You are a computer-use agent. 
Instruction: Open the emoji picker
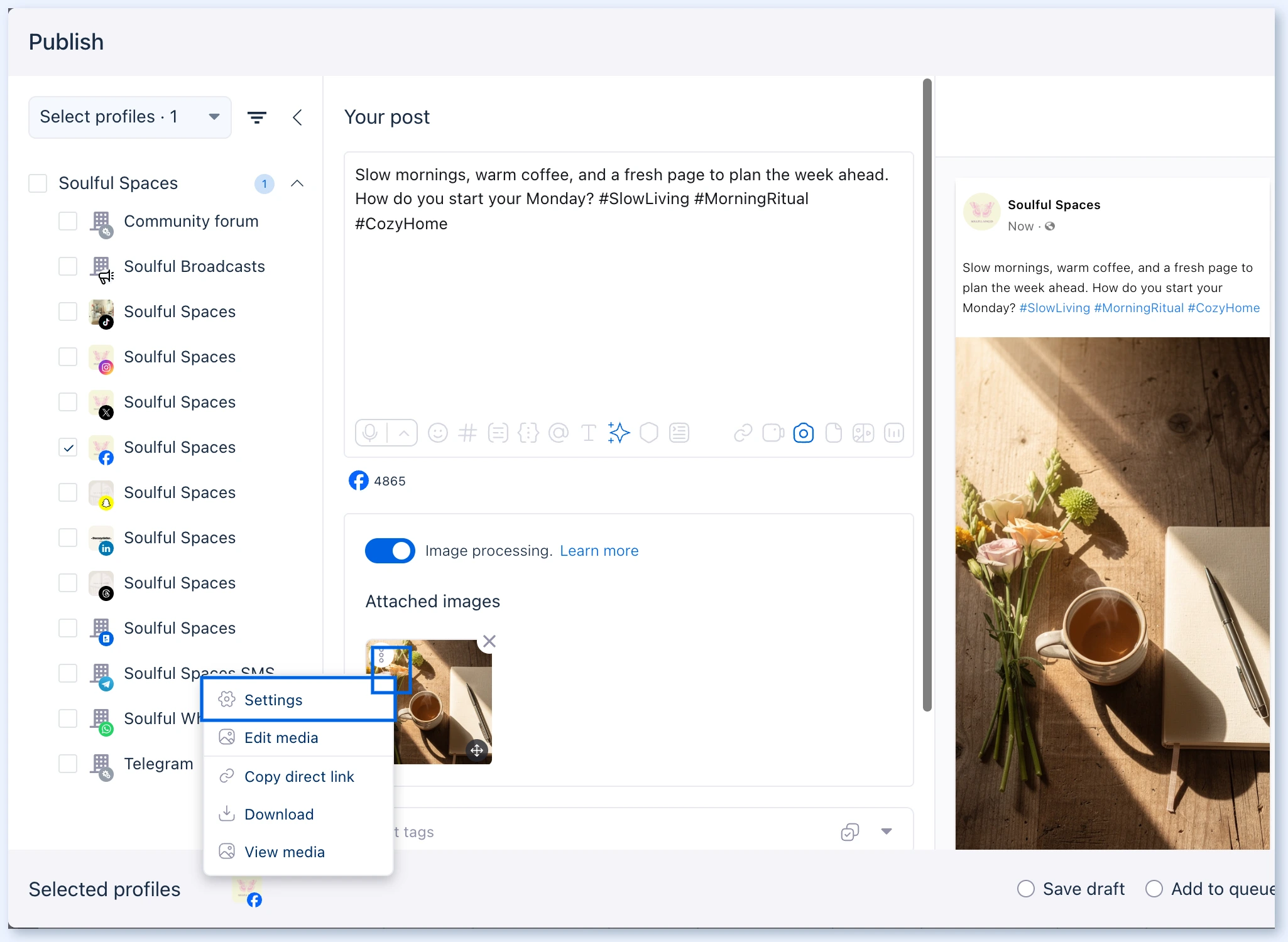coord(438,433)
